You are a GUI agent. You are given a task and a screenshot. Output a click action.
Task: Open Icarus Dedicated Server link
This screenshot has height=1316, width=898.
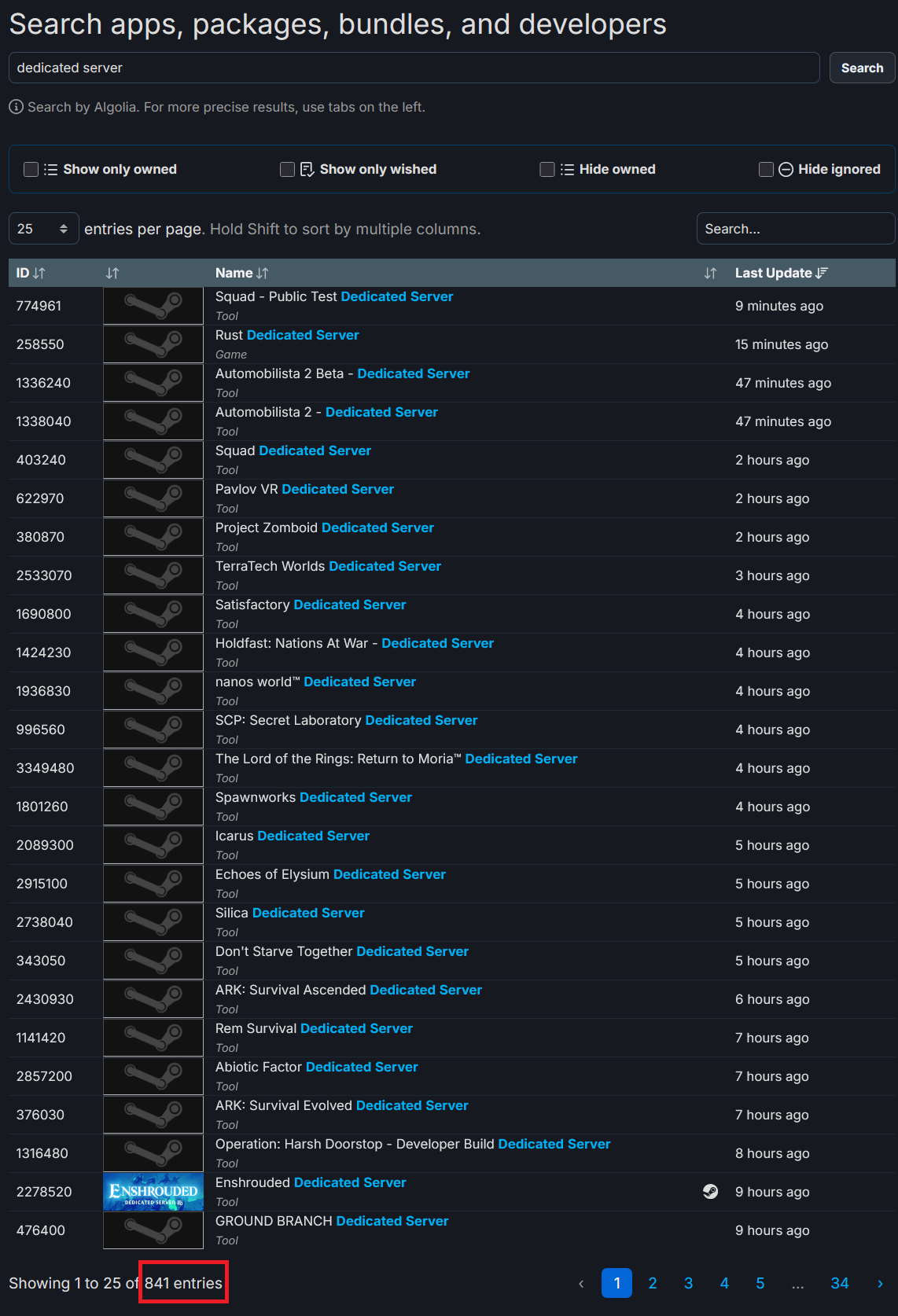click(293, 836)
